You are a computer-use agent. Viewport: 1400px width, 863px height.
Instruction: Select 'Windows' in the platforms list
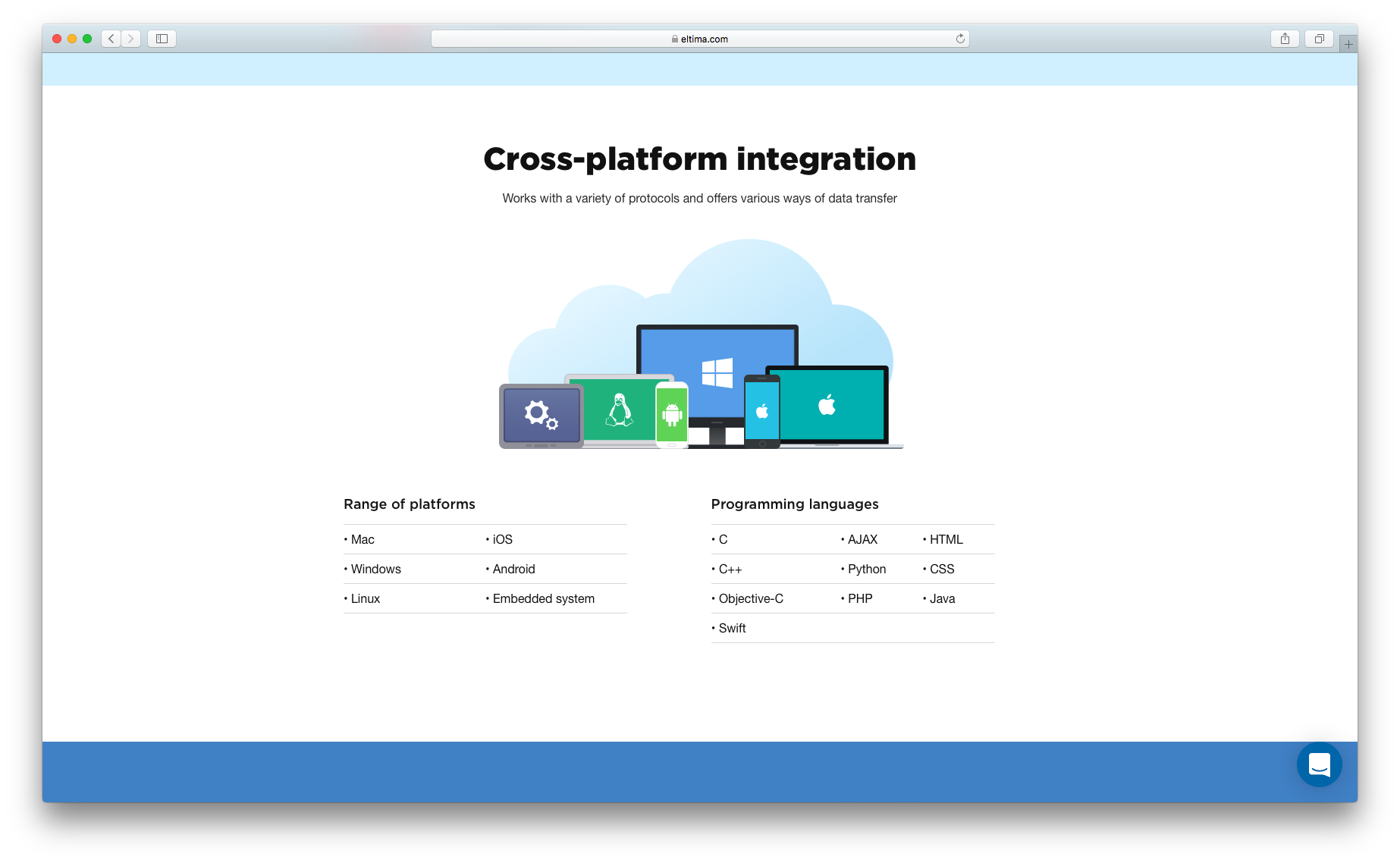tap(376, 569)
